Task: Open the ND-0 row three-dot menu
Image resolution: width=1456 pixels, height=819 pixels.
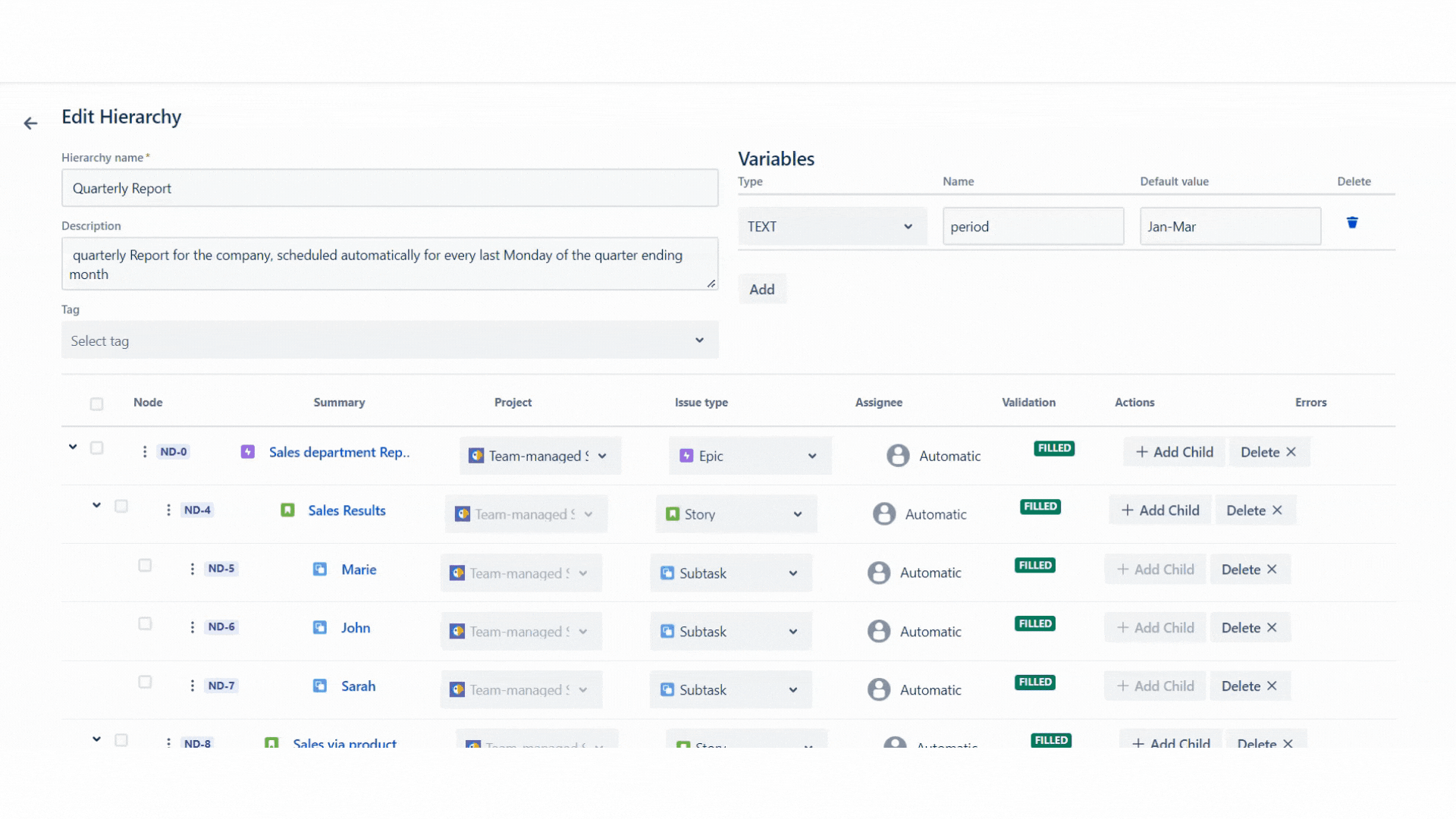Action: [x=144, y=452]
